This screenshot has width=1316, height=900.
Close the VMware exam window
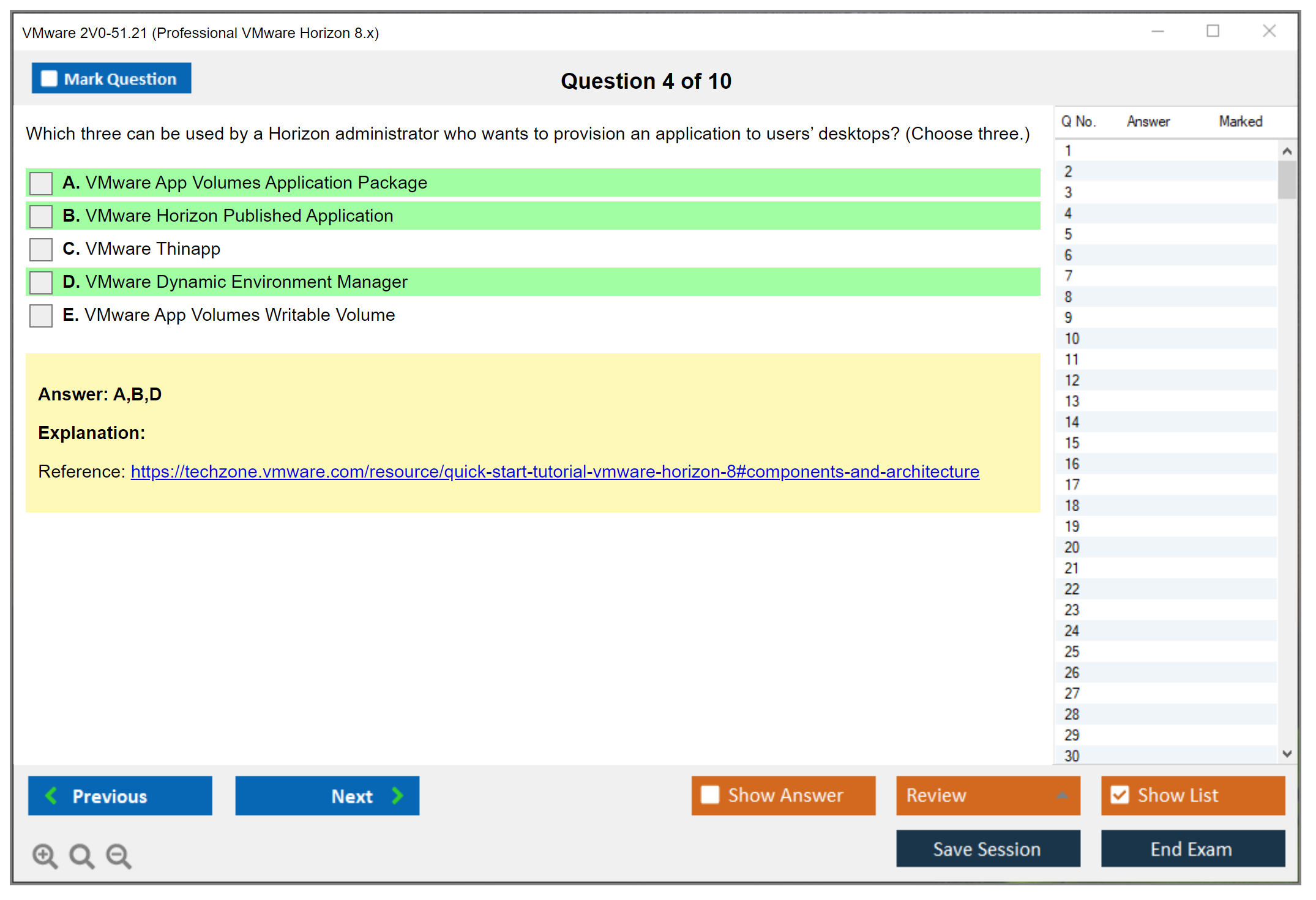click(x=1269, y=31)
